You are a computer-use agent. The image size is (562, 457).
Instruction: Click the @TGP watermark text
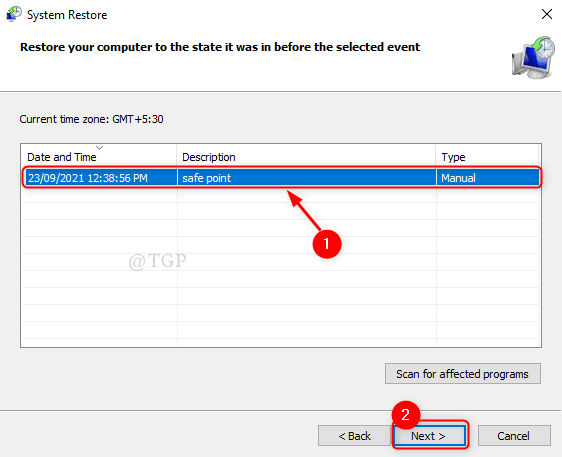click(x=157, y=261)
